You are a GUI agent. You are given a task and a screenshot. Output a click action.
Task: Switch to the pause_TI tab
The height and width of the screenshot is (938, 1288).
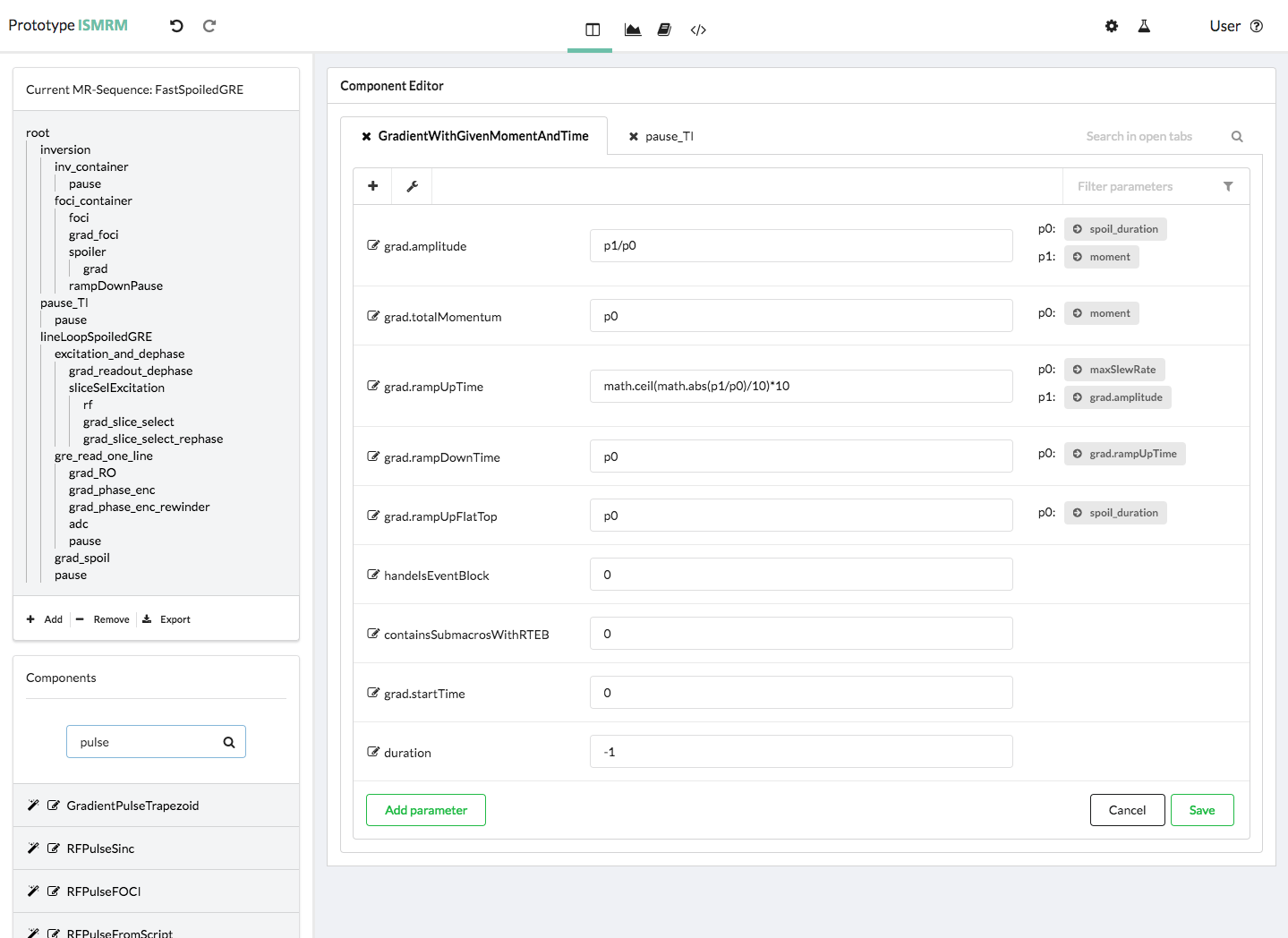point(669,136)
